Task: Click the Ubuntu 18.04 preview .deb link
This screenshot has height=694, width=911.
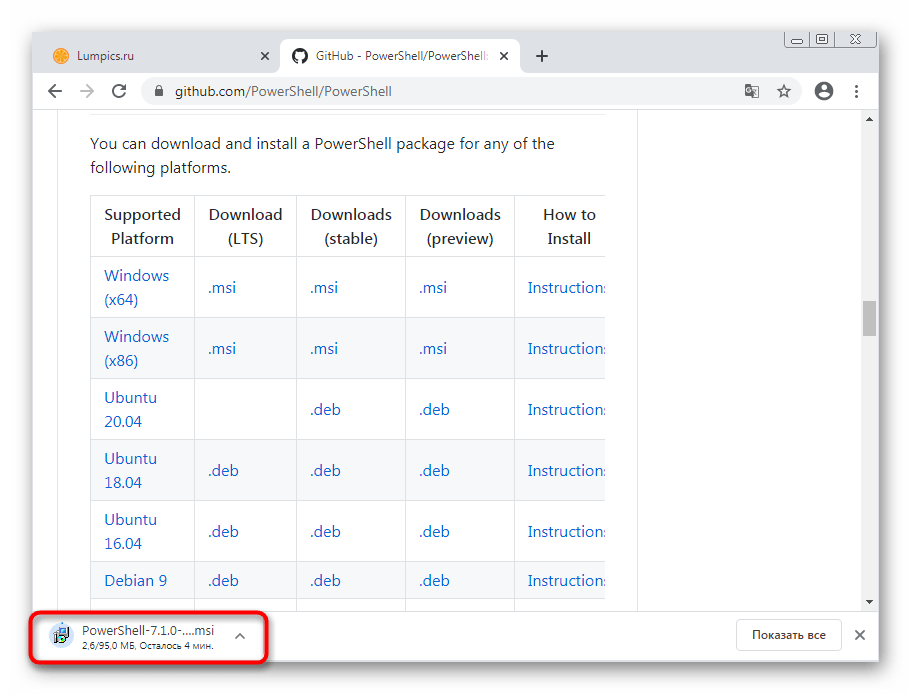Action: (x=434, y=470)
